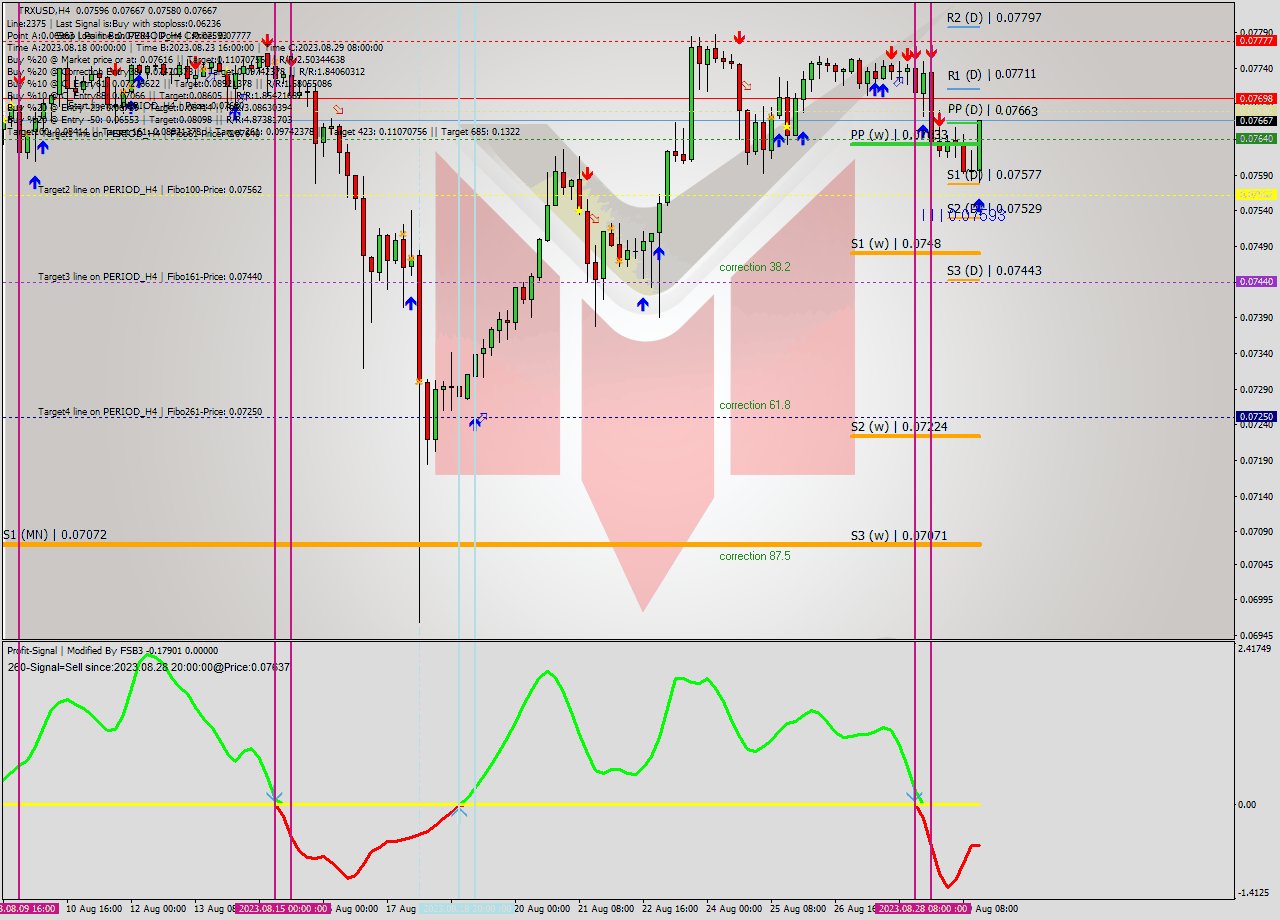1280x920 pixels.
Task: Click the S1 (w) | 0.0748 weekly label
Action: (895, 244)
